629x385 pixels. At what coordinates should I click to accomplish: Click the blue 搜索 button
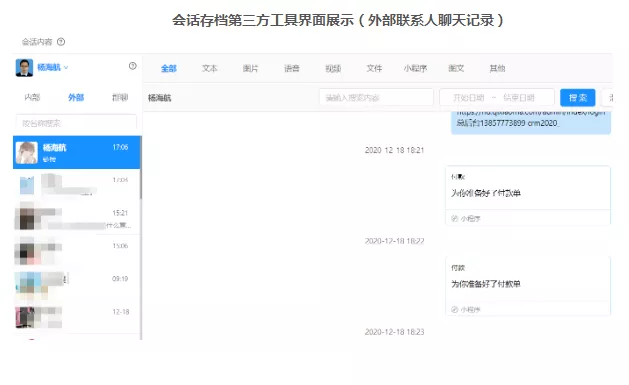click(578, 97)
